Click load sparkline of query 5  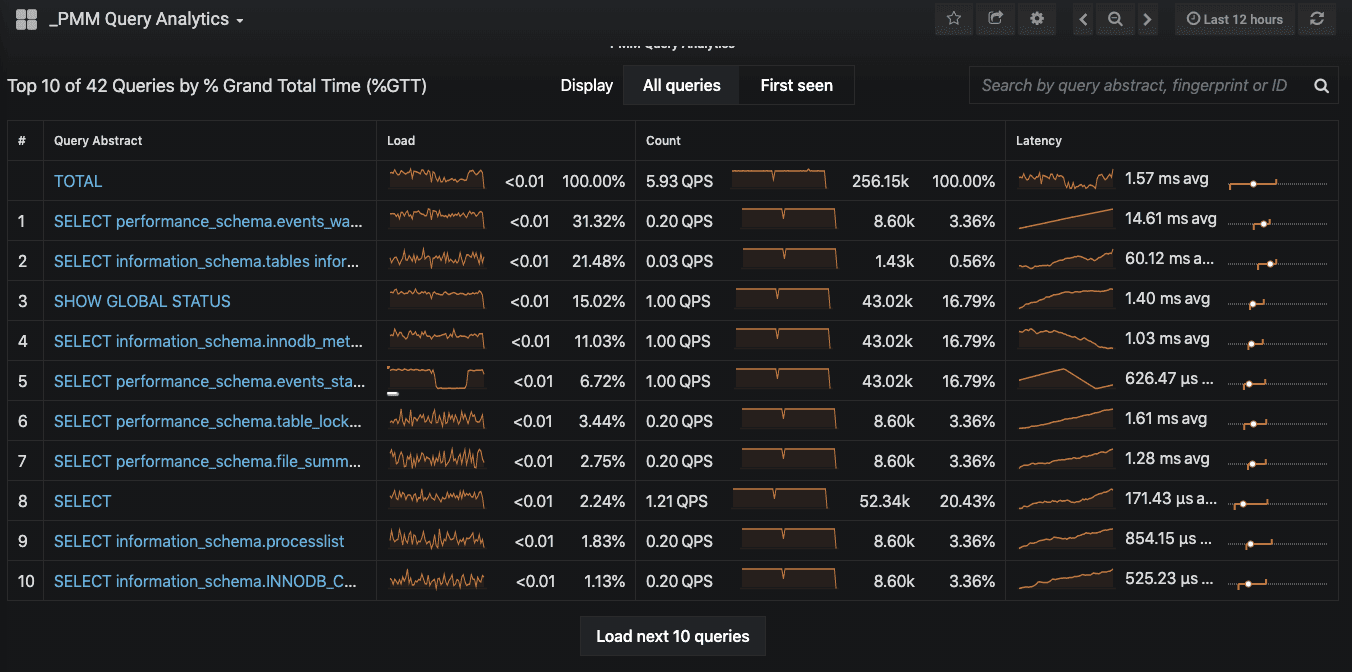point(437,379)
